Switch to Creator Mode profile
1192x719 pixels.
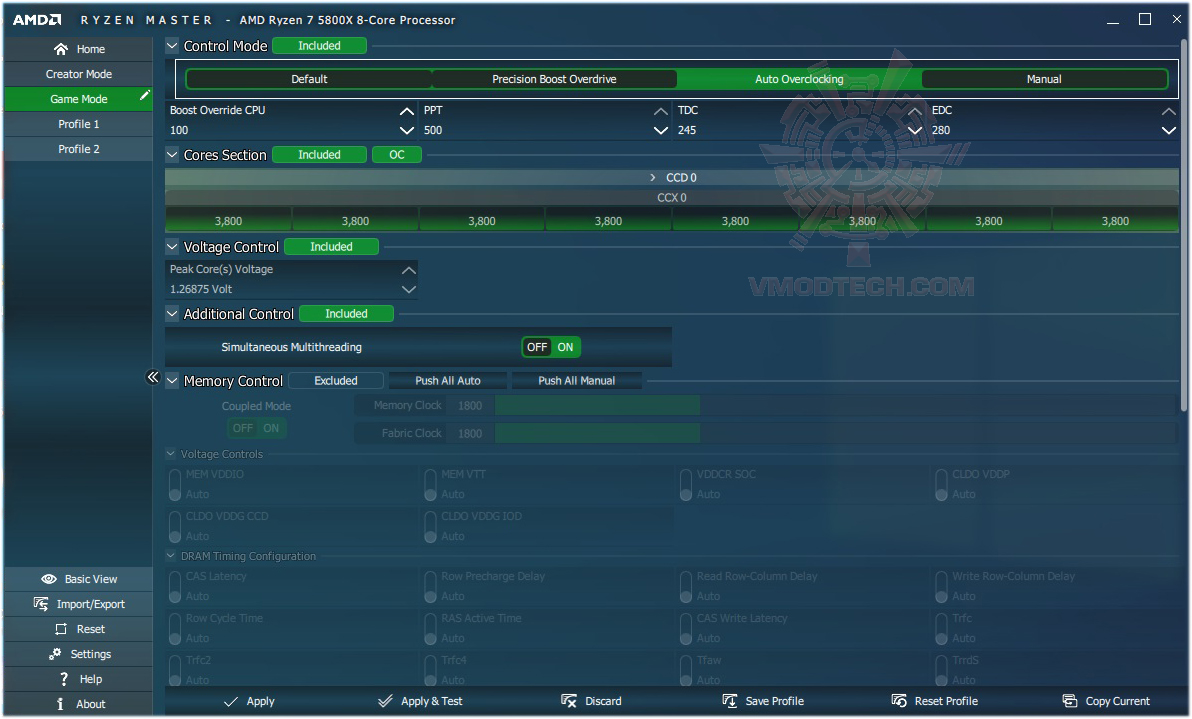tap(78, 74)
